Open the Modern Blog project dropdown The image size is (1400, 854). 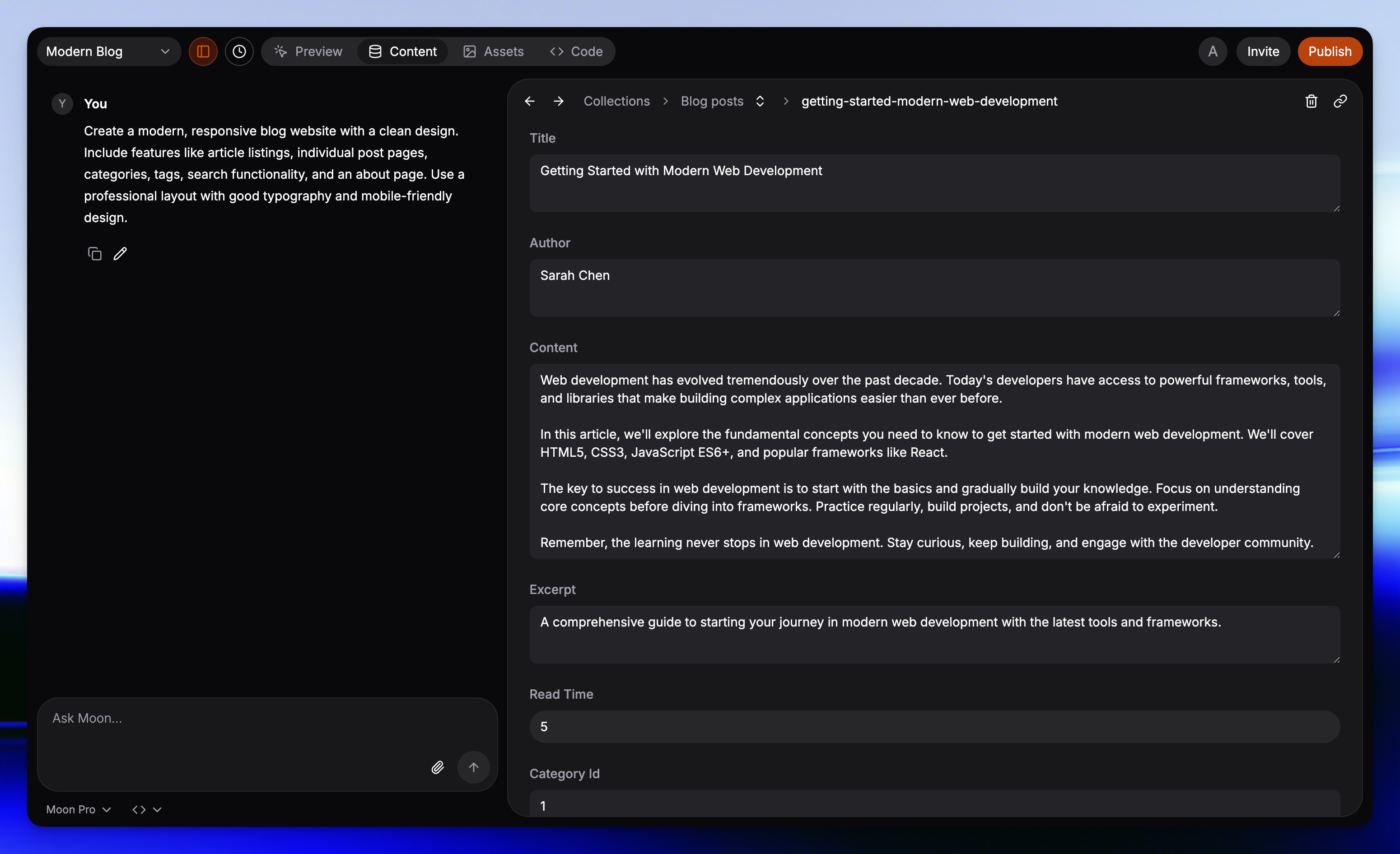point(108,51)
